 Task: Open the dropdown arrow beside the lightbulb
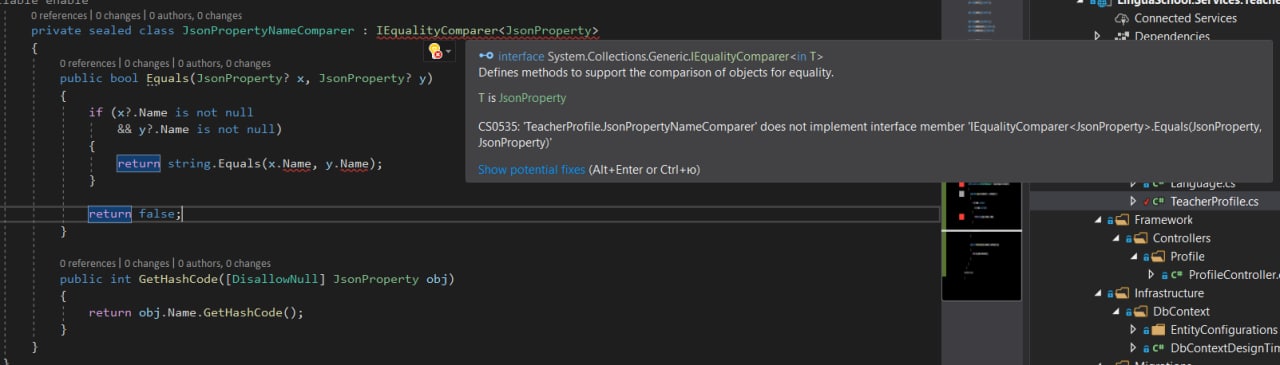pyautogui.click(x=448, y=51)
